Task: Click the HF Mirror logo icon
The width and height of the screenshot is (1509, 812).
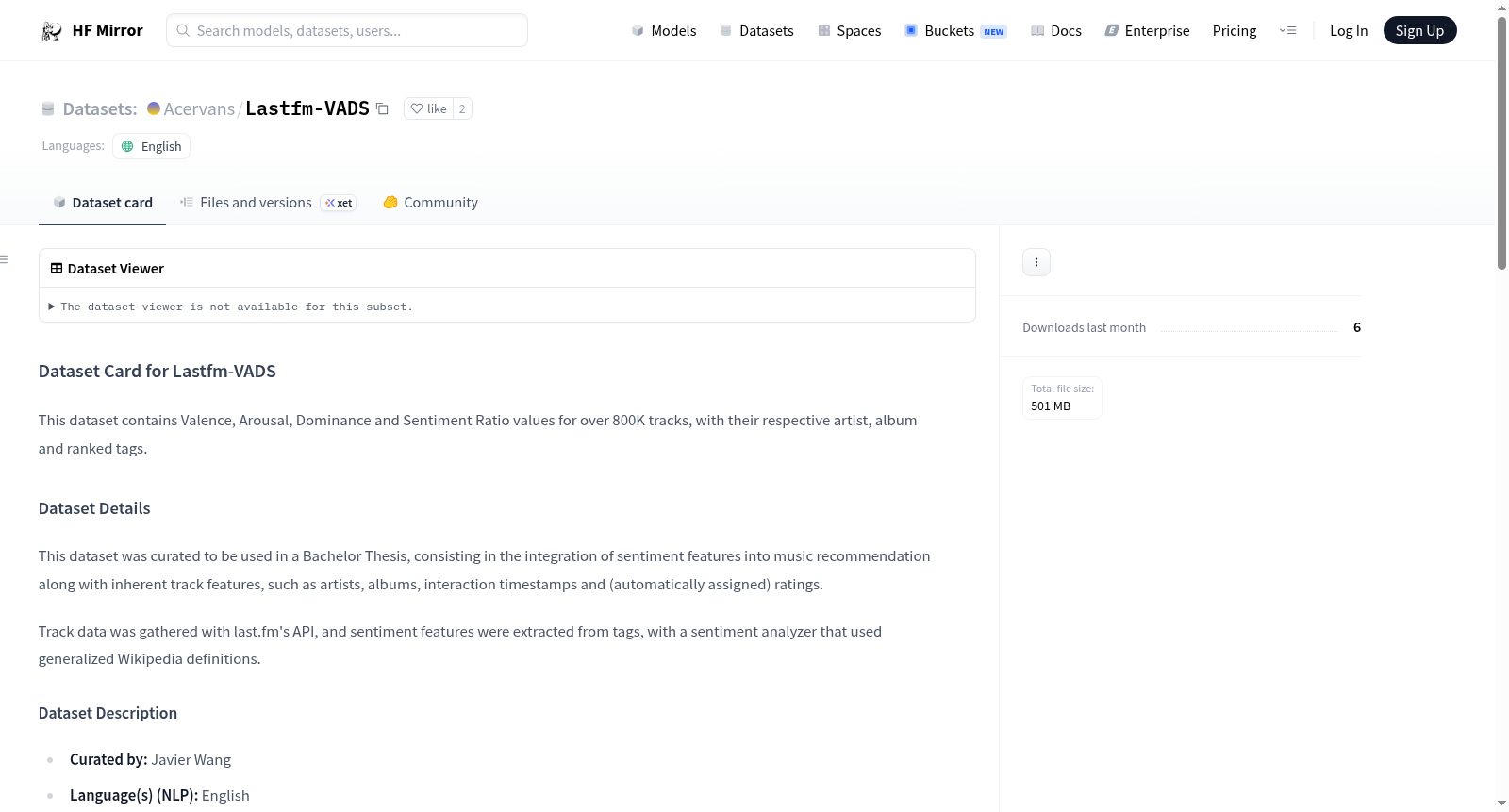Action: (52, 31)
